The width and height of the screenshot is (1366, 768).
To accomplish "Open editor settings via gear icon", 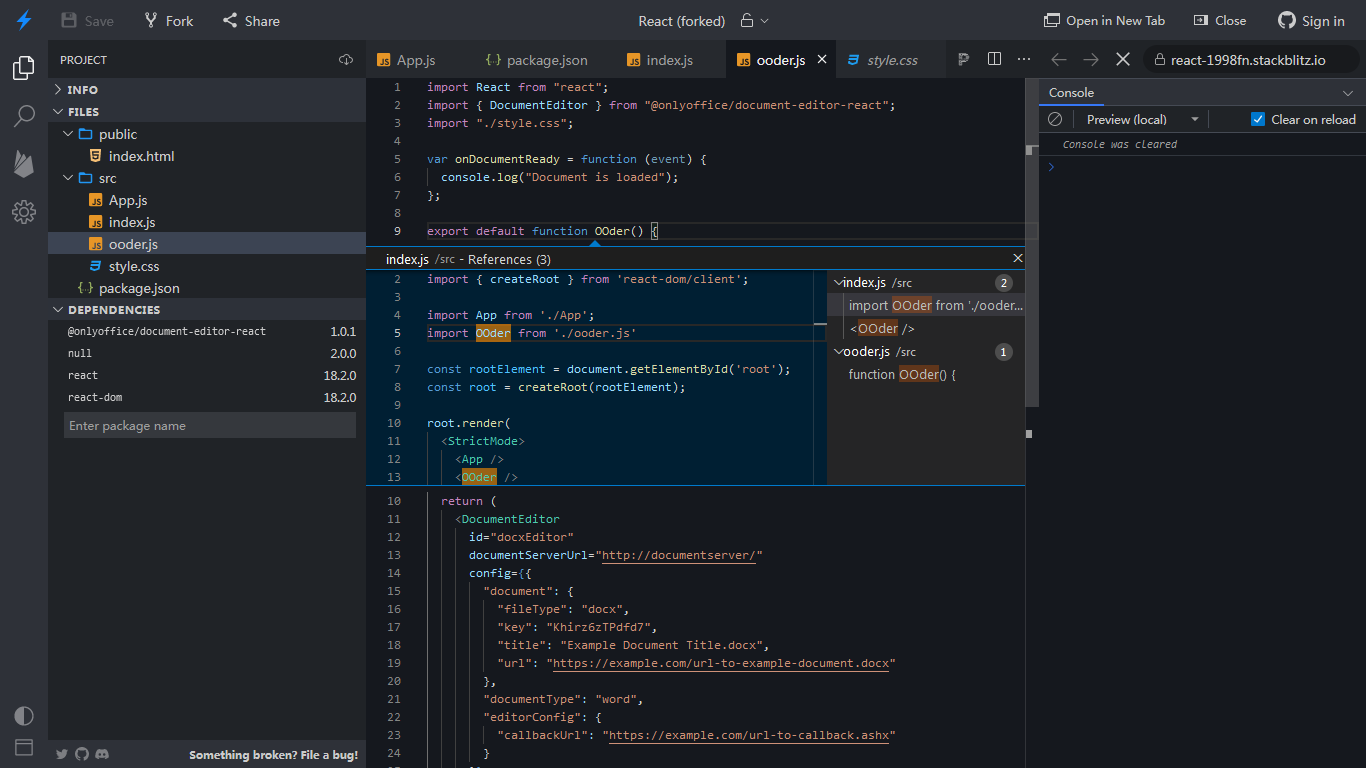I will pyautogui.click(x=24, y=212).
